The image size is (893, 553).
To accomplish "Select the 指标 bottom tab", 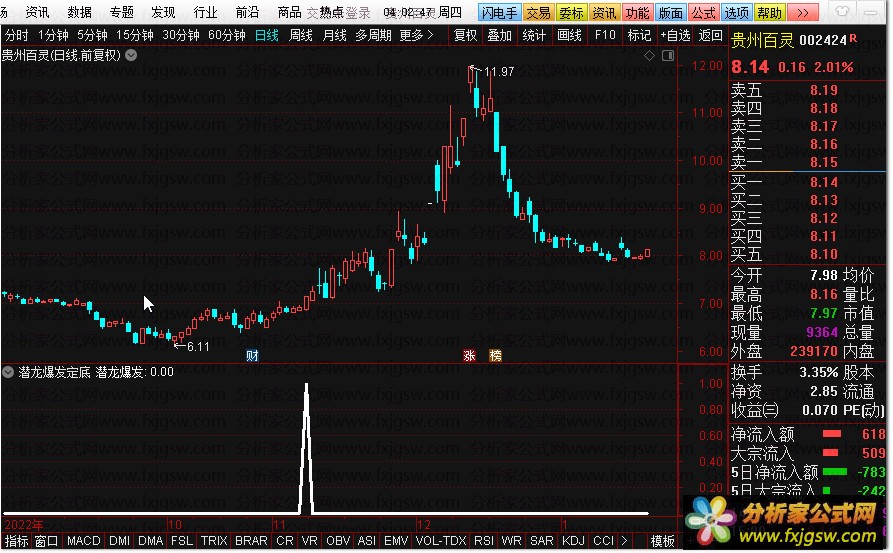I will point(17,541).
